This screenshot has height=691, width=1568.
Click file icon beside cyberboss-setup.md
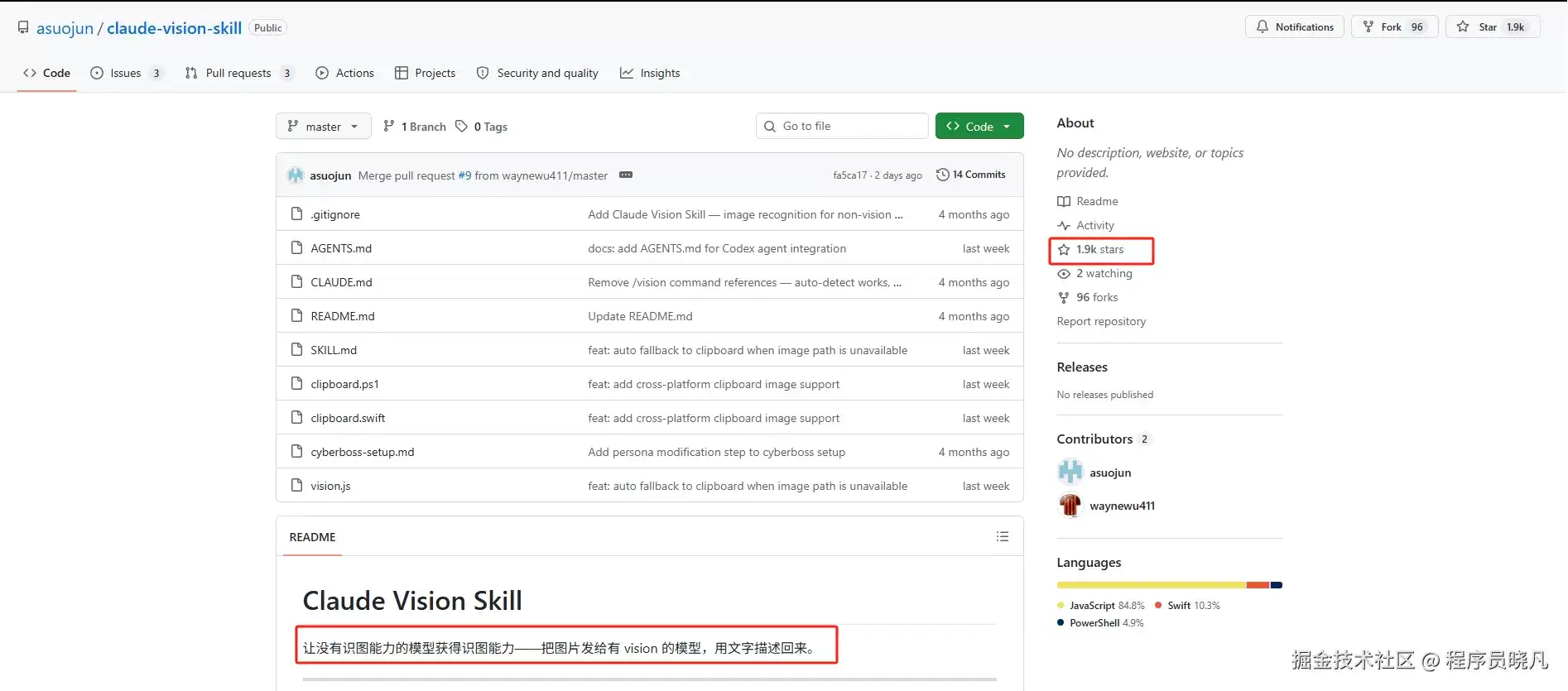(x=296, y=452)
